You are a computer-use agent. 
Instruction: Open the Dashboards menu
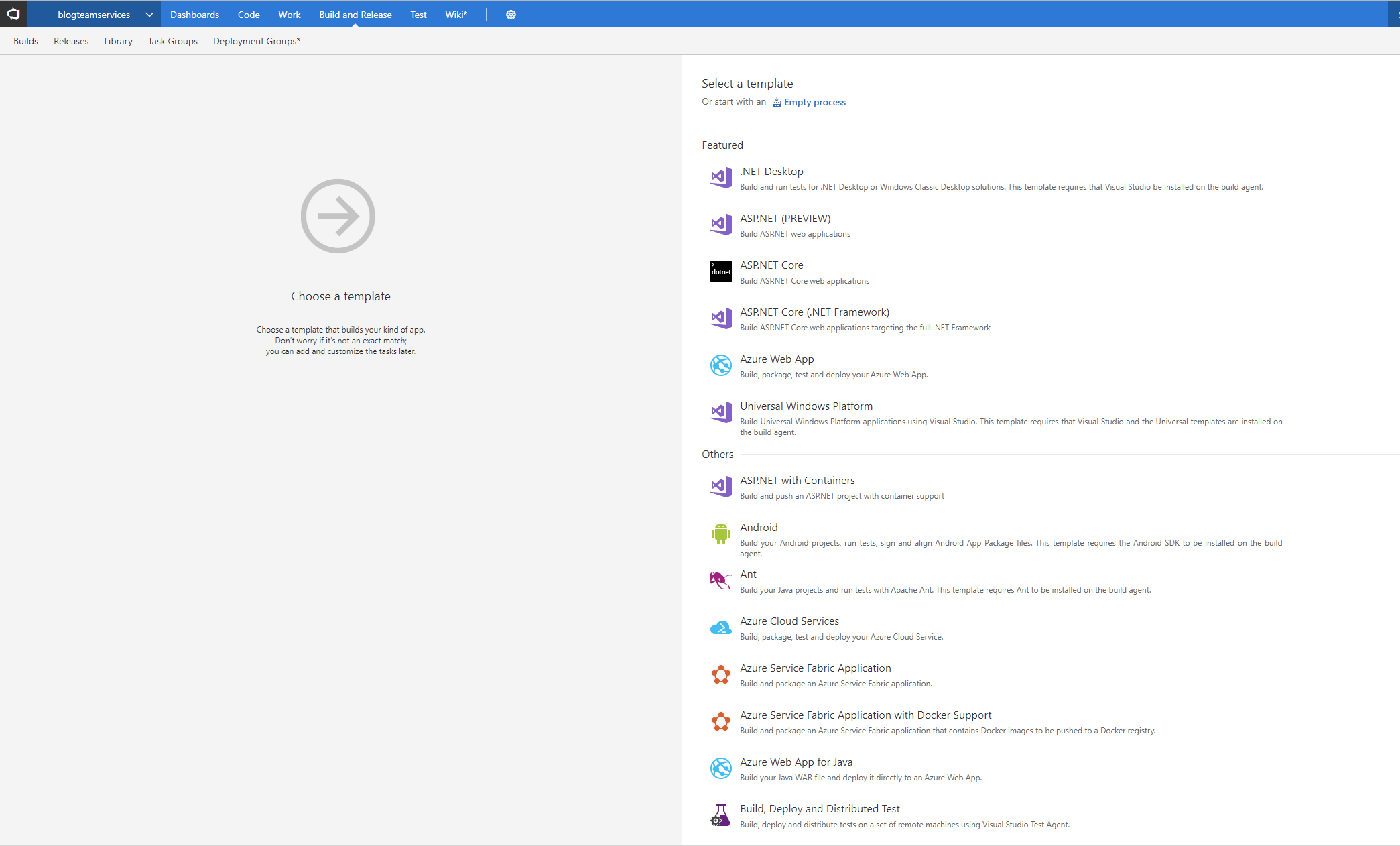click(x=194, y=15)
